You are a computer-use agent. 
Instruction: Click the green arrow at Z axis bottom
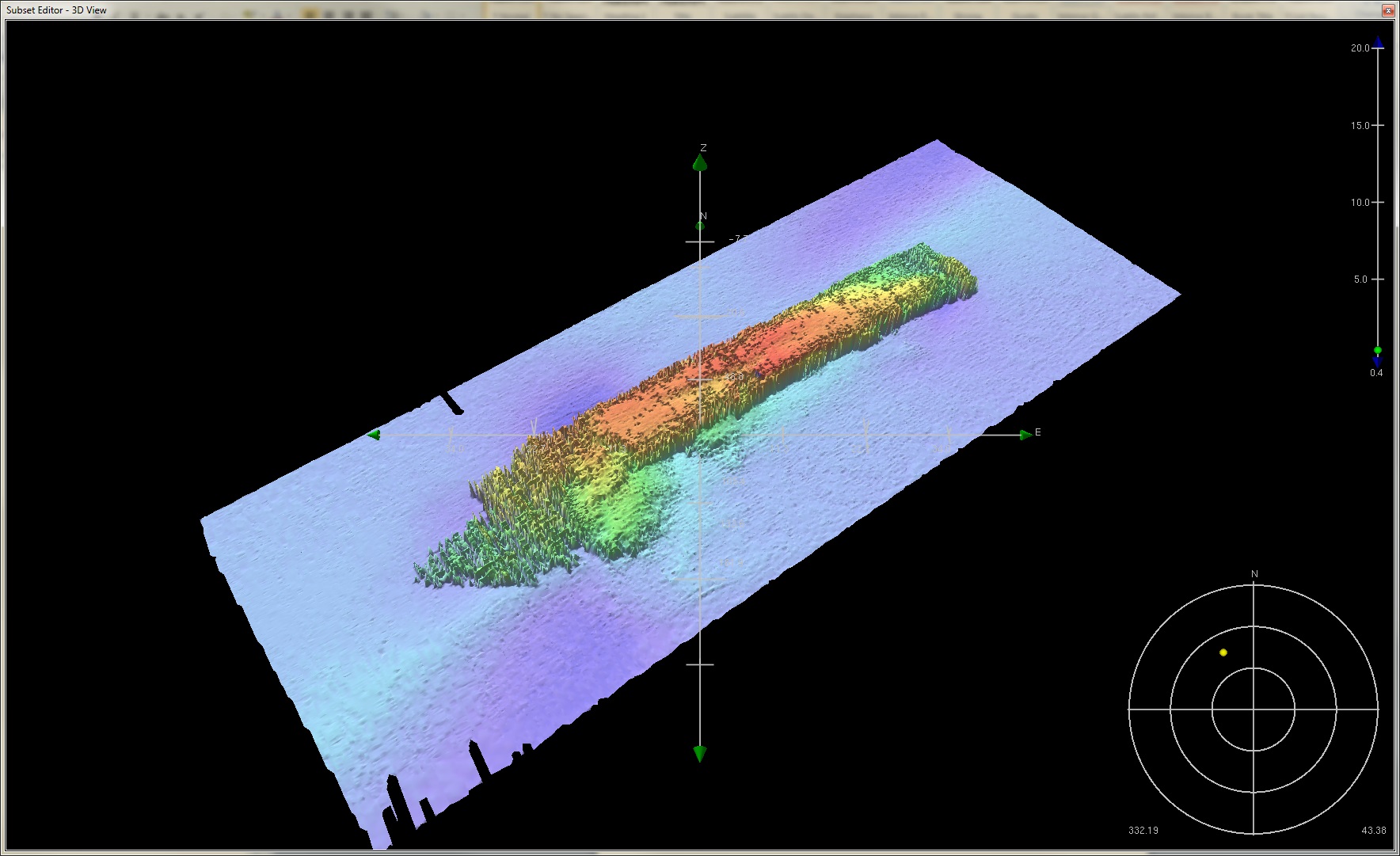coord(700,754)
